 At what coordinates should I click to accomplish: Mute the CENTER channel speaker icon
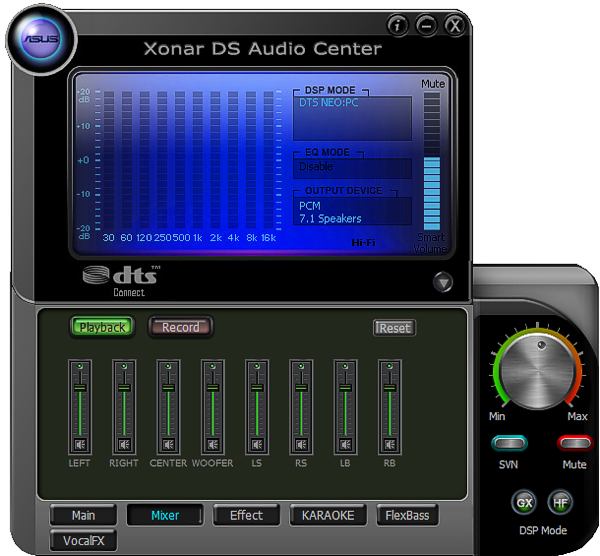click(x=168, y=445)
